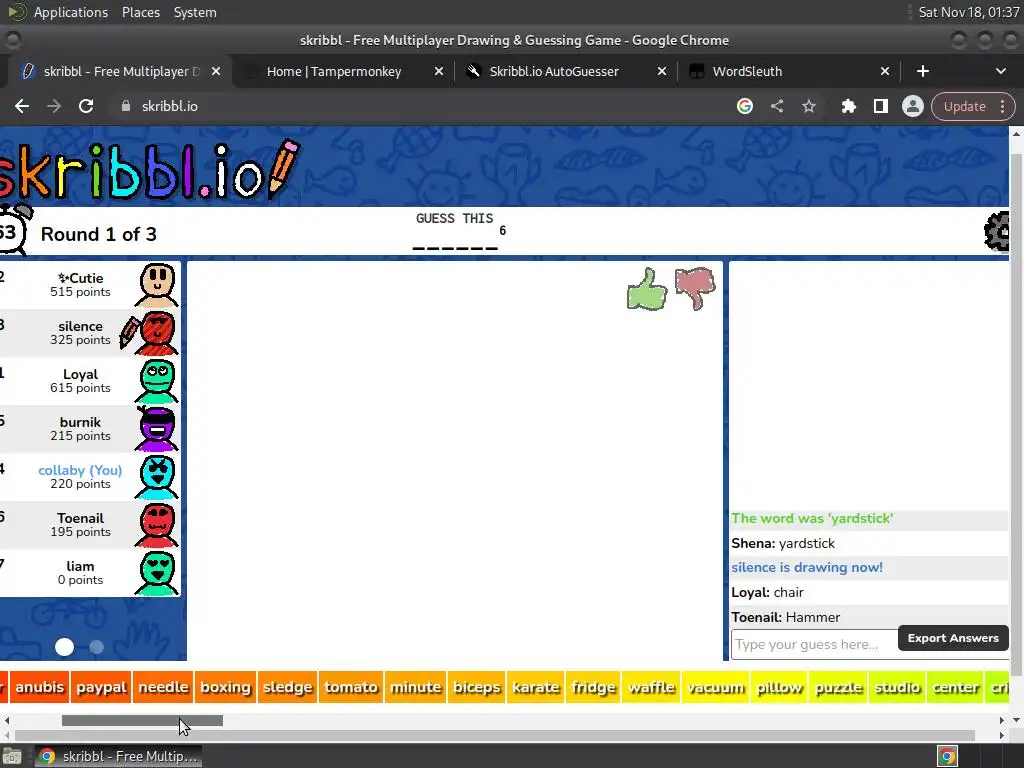The width and height of the screenshot is (1024, 768).
Task: Pick the 'center' word suggestion
Action: point(955,687)
